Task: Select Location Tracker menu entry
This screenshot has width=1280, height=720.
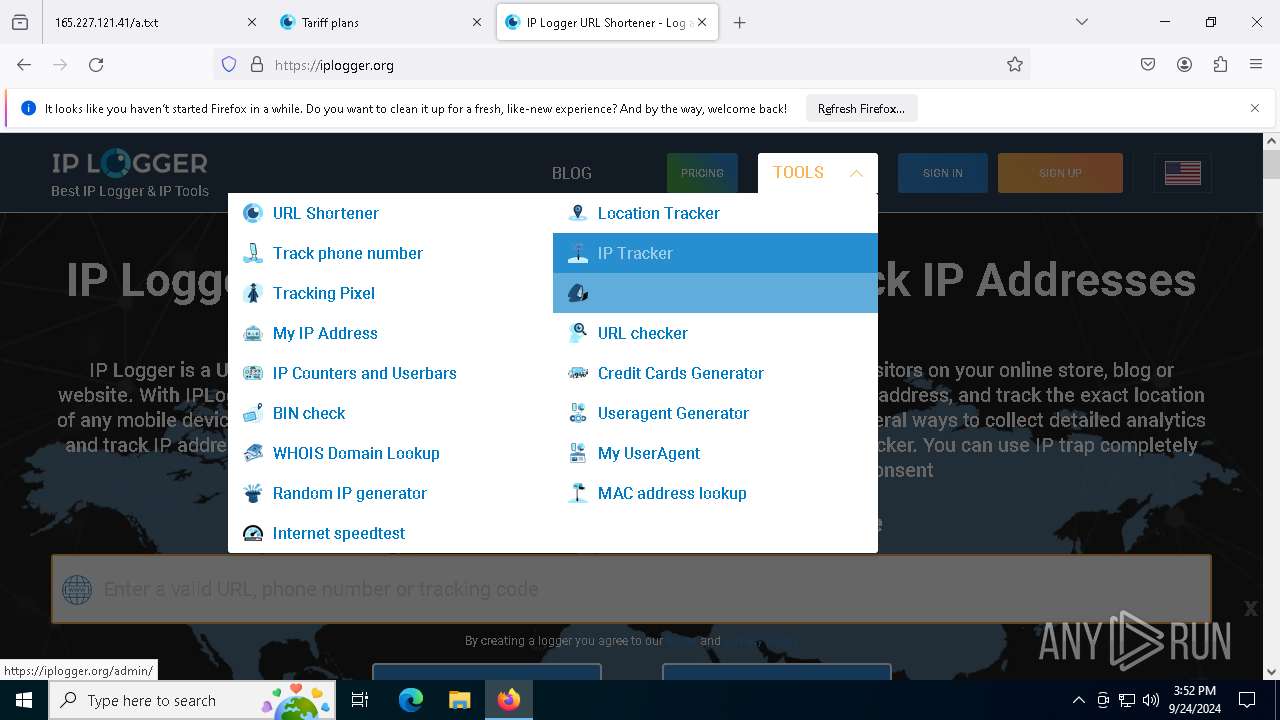Action: tap(715, 213)
